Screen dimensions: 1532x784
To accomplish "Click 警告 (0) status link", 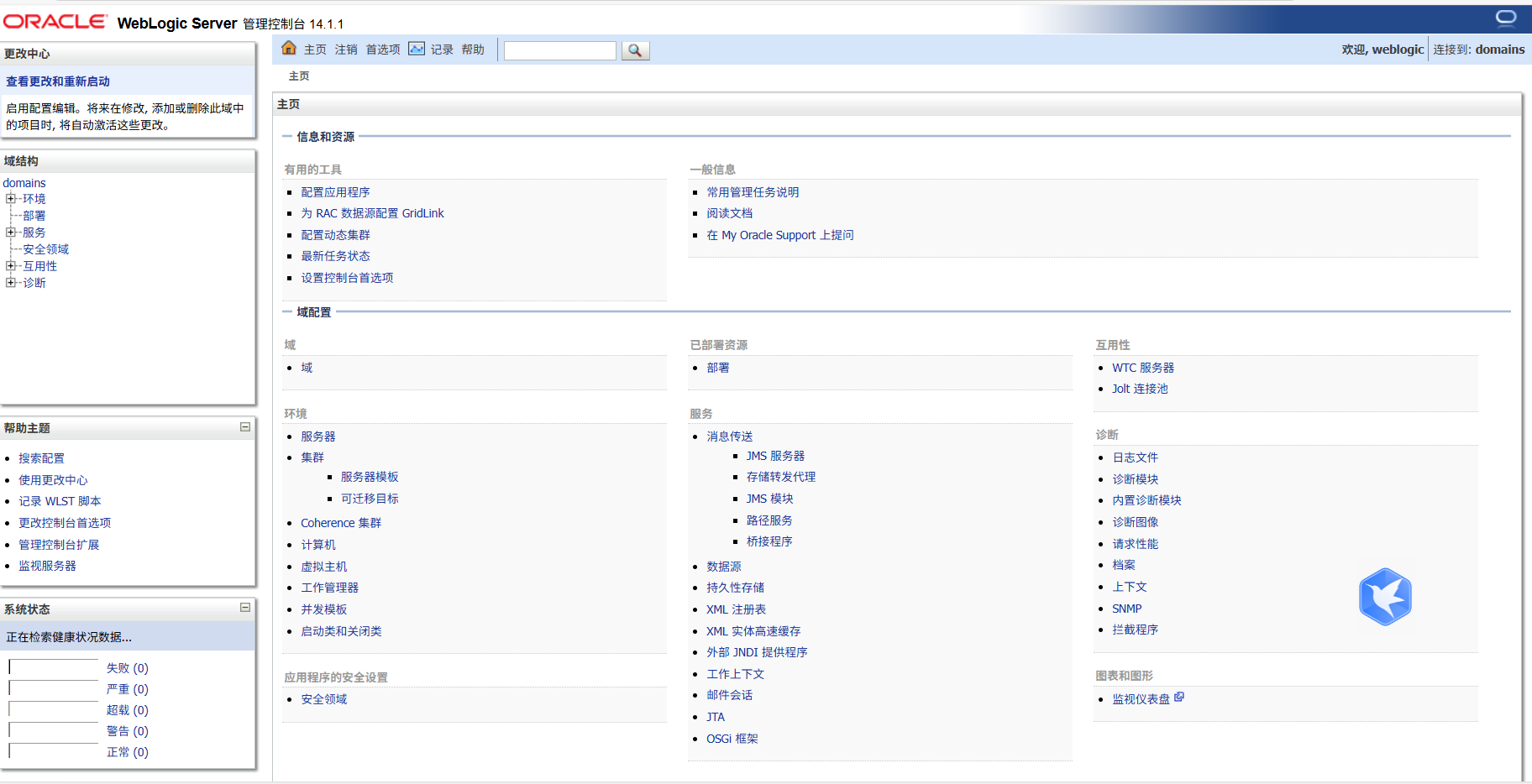I will [x=128, y=731].
